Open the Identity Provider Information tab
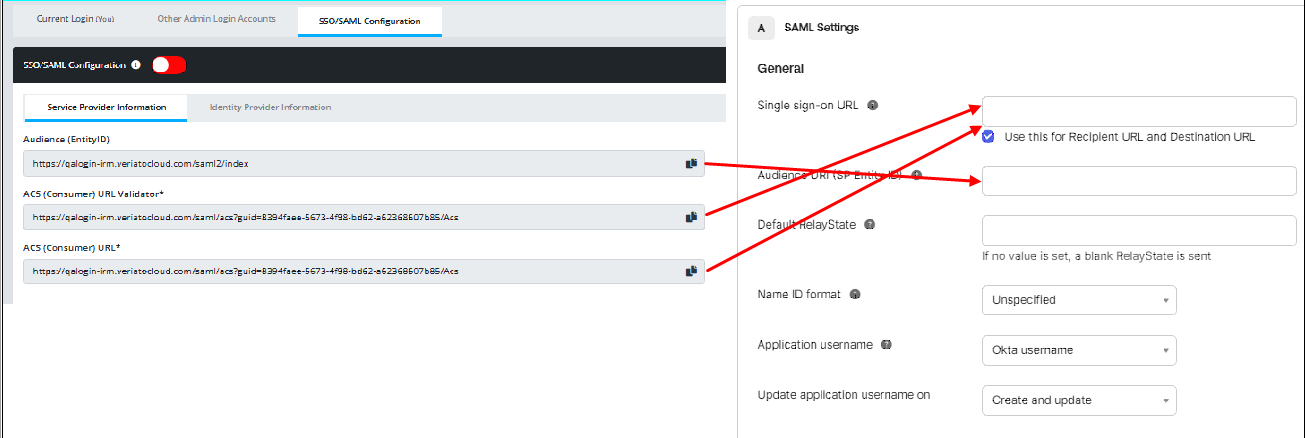Image resolution: width=1305 pixels, height=438 pixels. tap(270, 107)
